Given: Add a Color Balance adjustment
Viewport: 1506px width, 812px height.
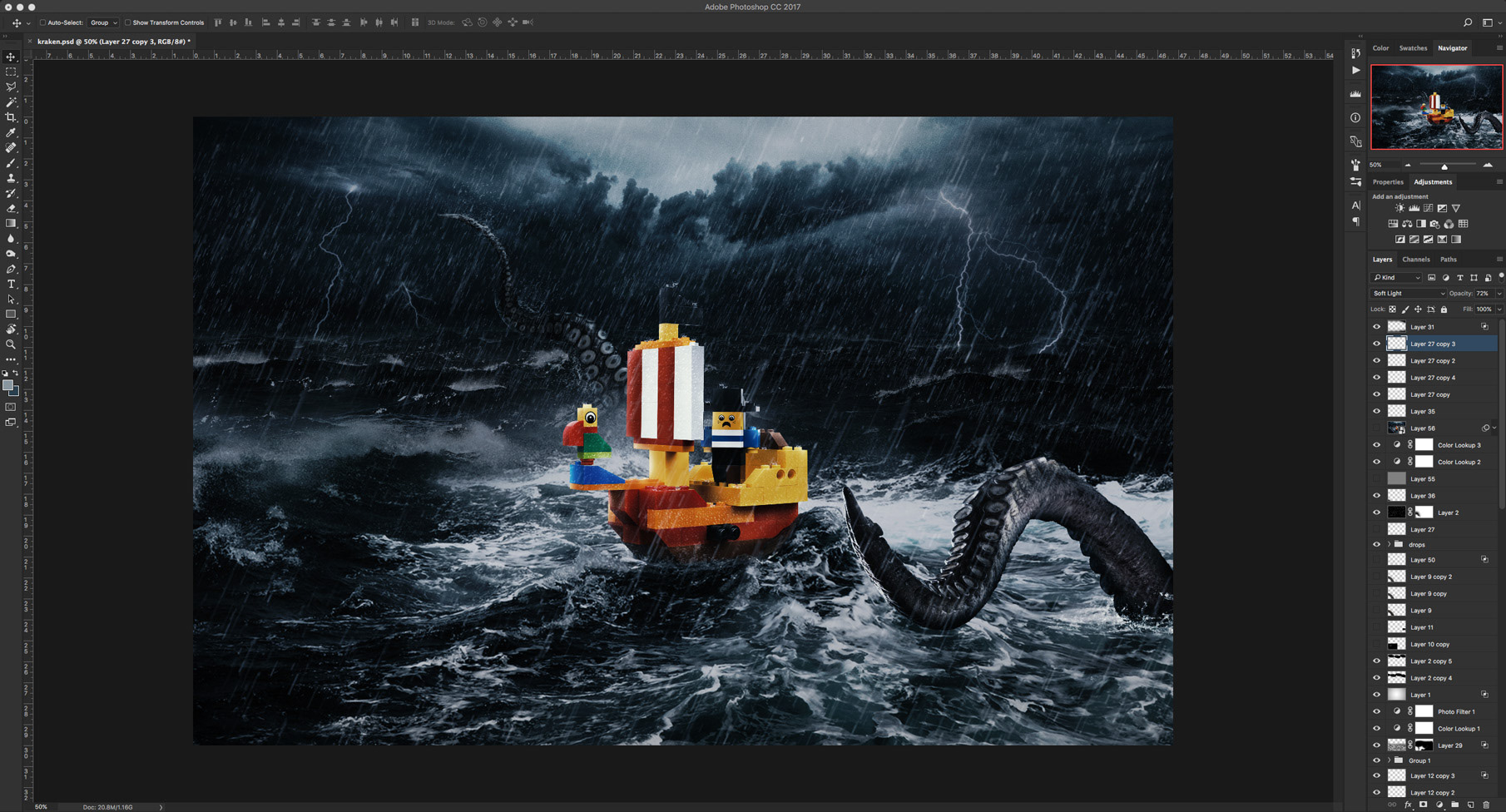Looking at the screenshot, I should (x=1407, y=224).
